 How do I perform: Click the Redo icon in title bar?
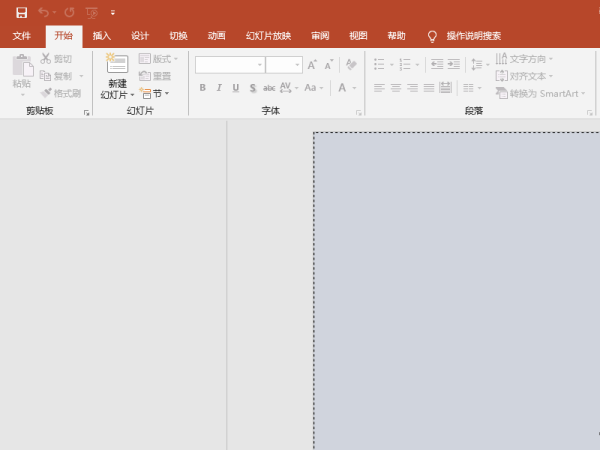point(69,12)
